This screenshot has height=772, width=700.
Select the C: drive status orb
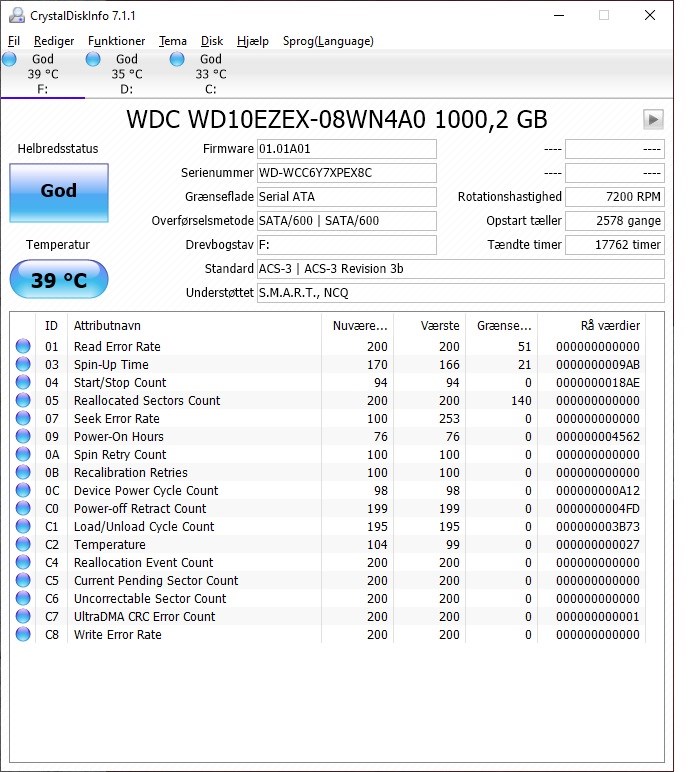point(177,60)
